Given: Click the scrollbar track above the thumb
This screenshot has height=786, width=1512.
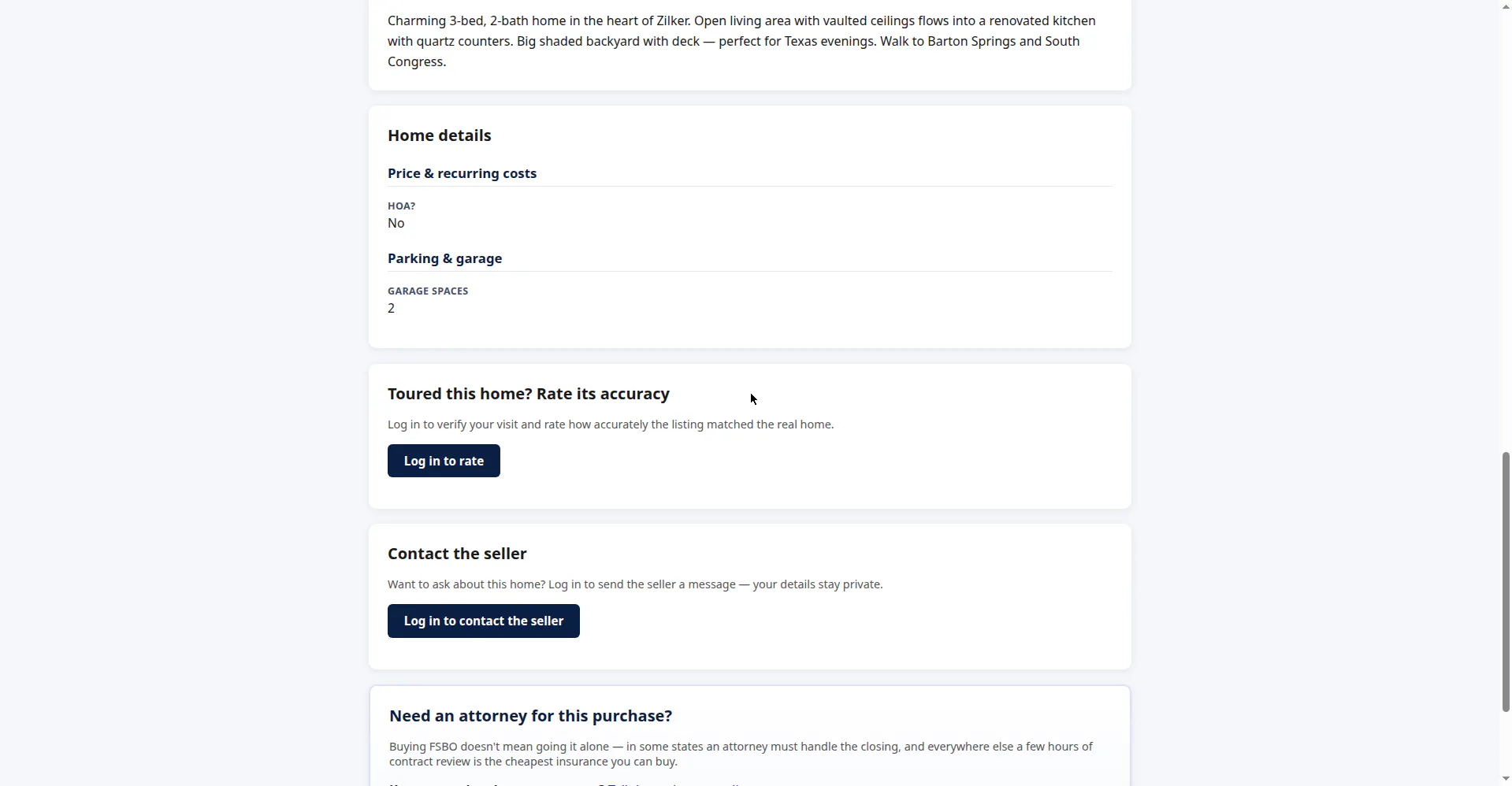Looking at the screenshot, I should pyautogui.click(x=1506, y=232).
